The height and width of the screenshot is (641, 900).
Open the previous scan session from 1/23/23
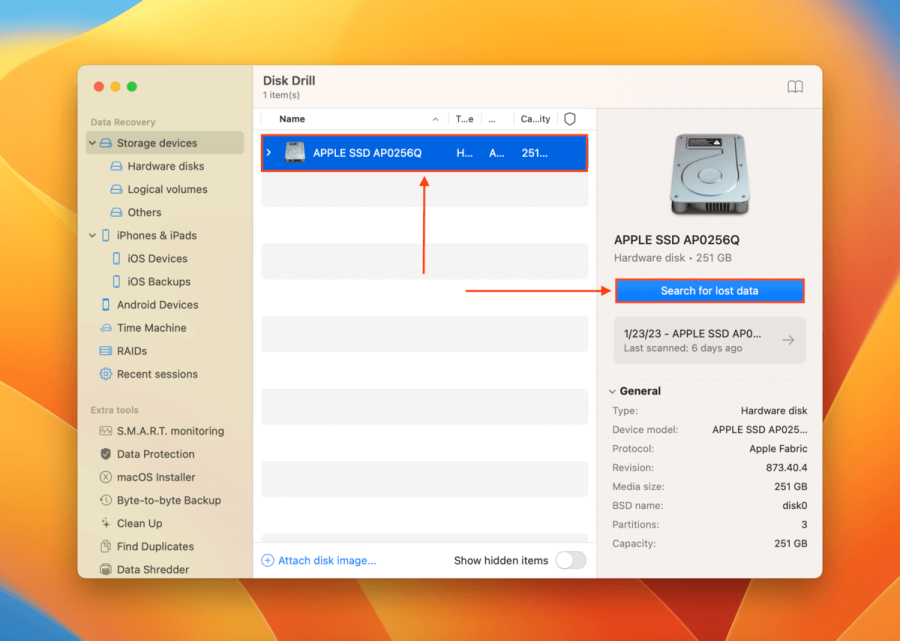709,340
